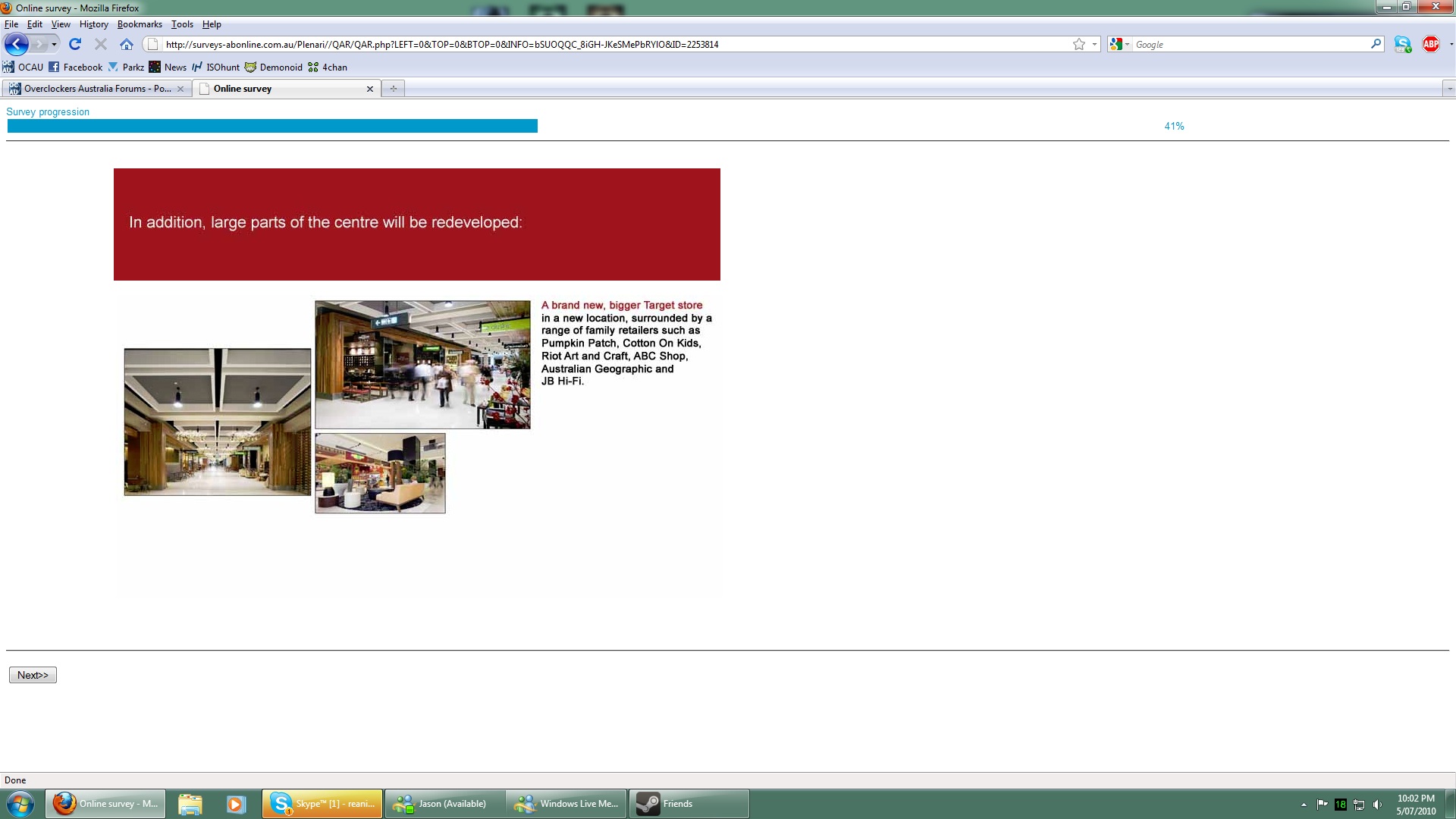The width and height of the screenshot is (1456, 819).
Task: Open the list all tabs dropdown
Action: (x=1449, y=89)
